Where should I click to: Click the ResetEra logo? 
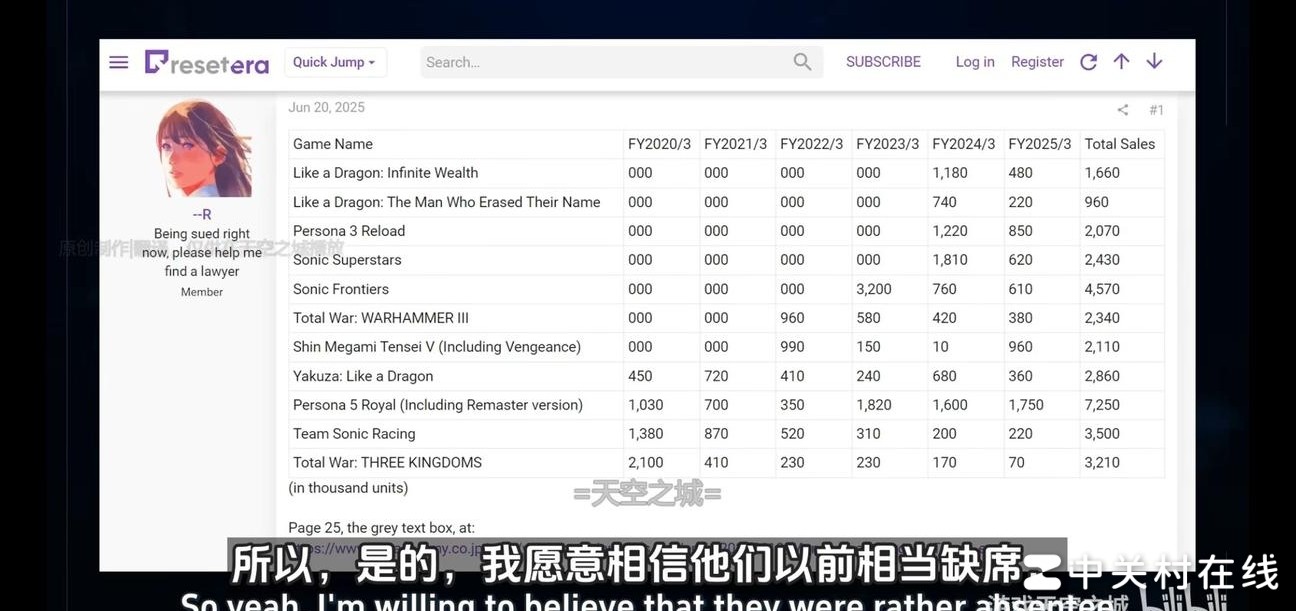[x=206, y=62]
